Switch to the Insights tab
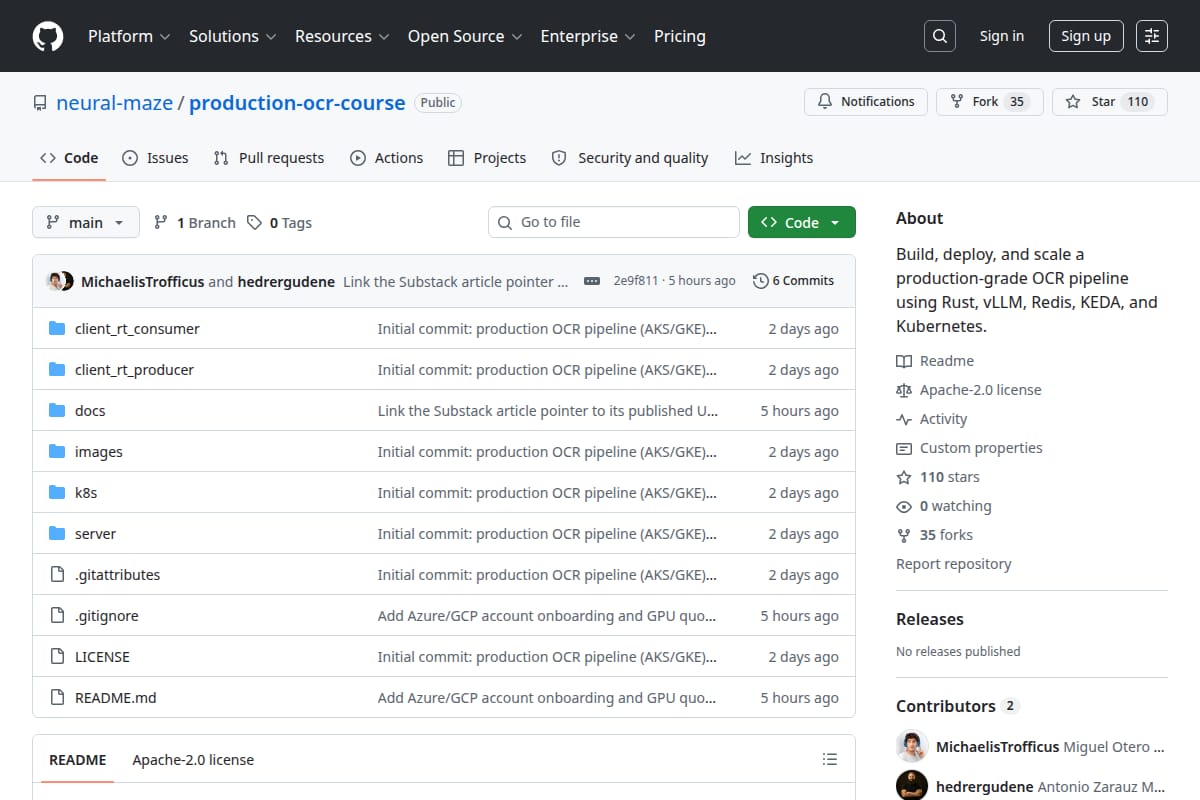Screen dimensions: 1200x800 (x=774, y=158)
